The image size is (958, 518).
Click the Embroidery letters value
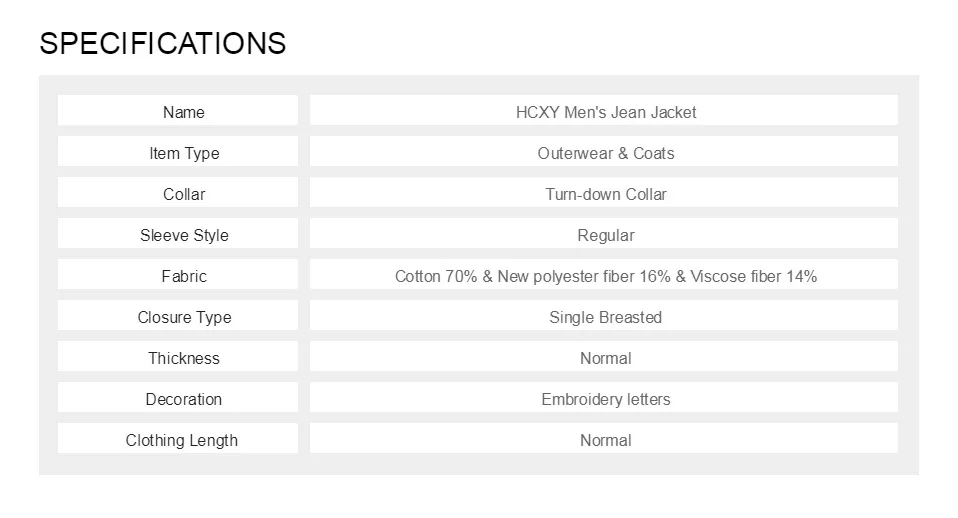pyautogui.click(x=604, y=396)
